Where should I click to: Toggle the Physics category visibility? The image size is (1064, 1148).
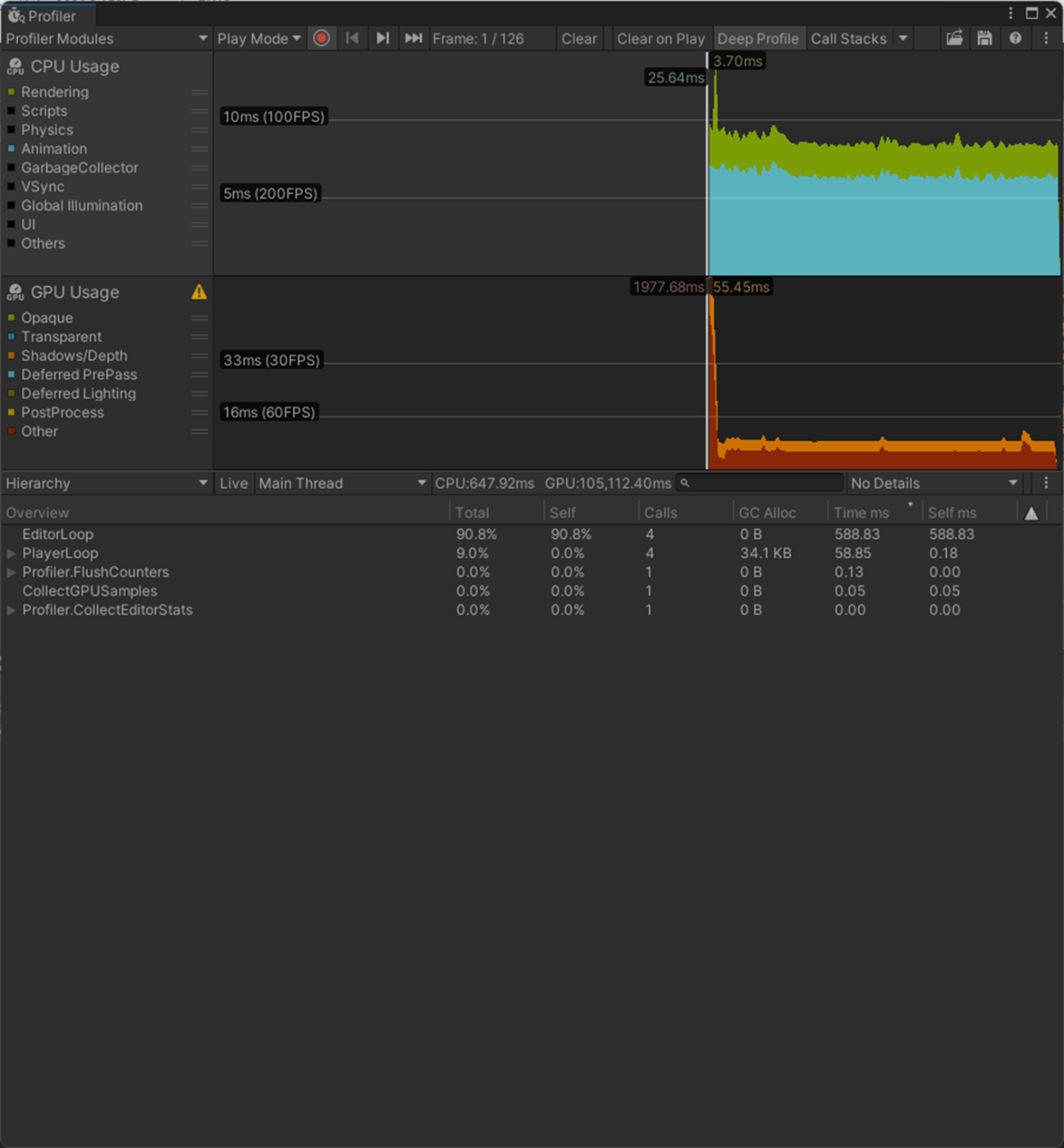click(x=11, y=130)
